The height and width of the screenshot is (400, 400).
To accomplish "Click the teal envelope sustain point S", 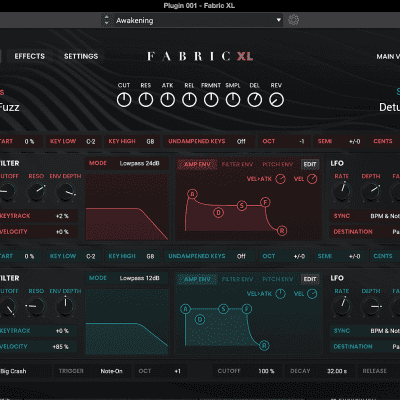I will [x=223, y=309].
